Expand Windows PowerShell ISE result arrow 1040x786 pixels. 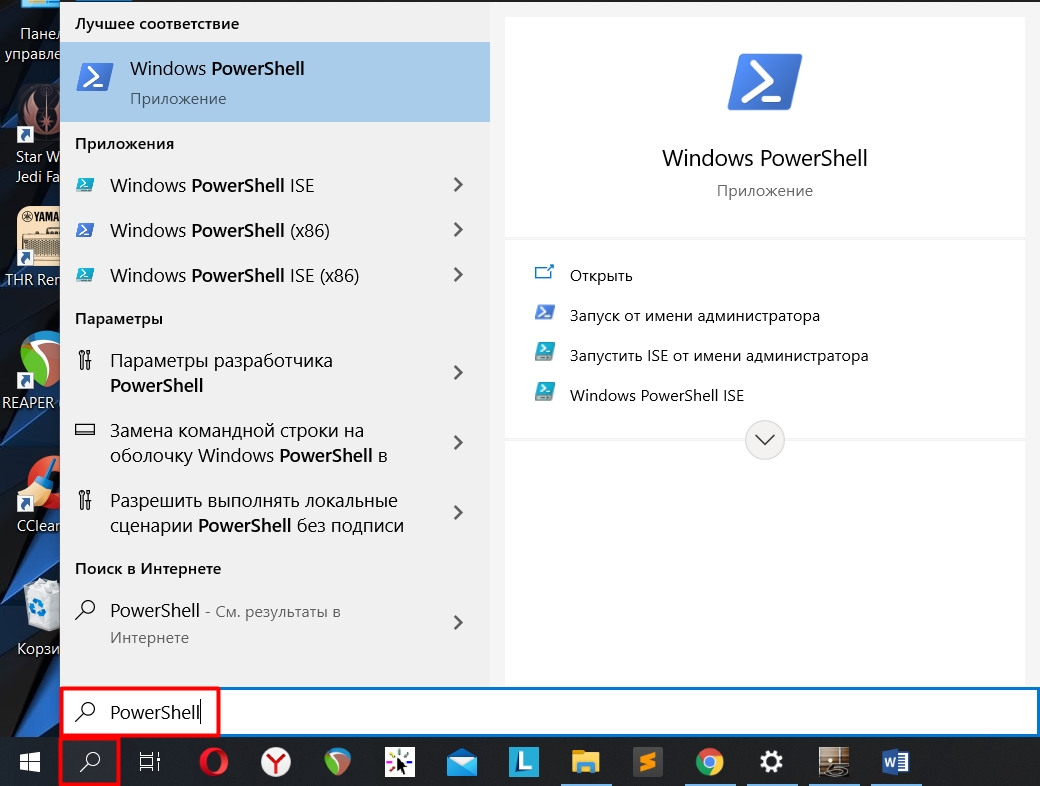[x=458, y=185]
